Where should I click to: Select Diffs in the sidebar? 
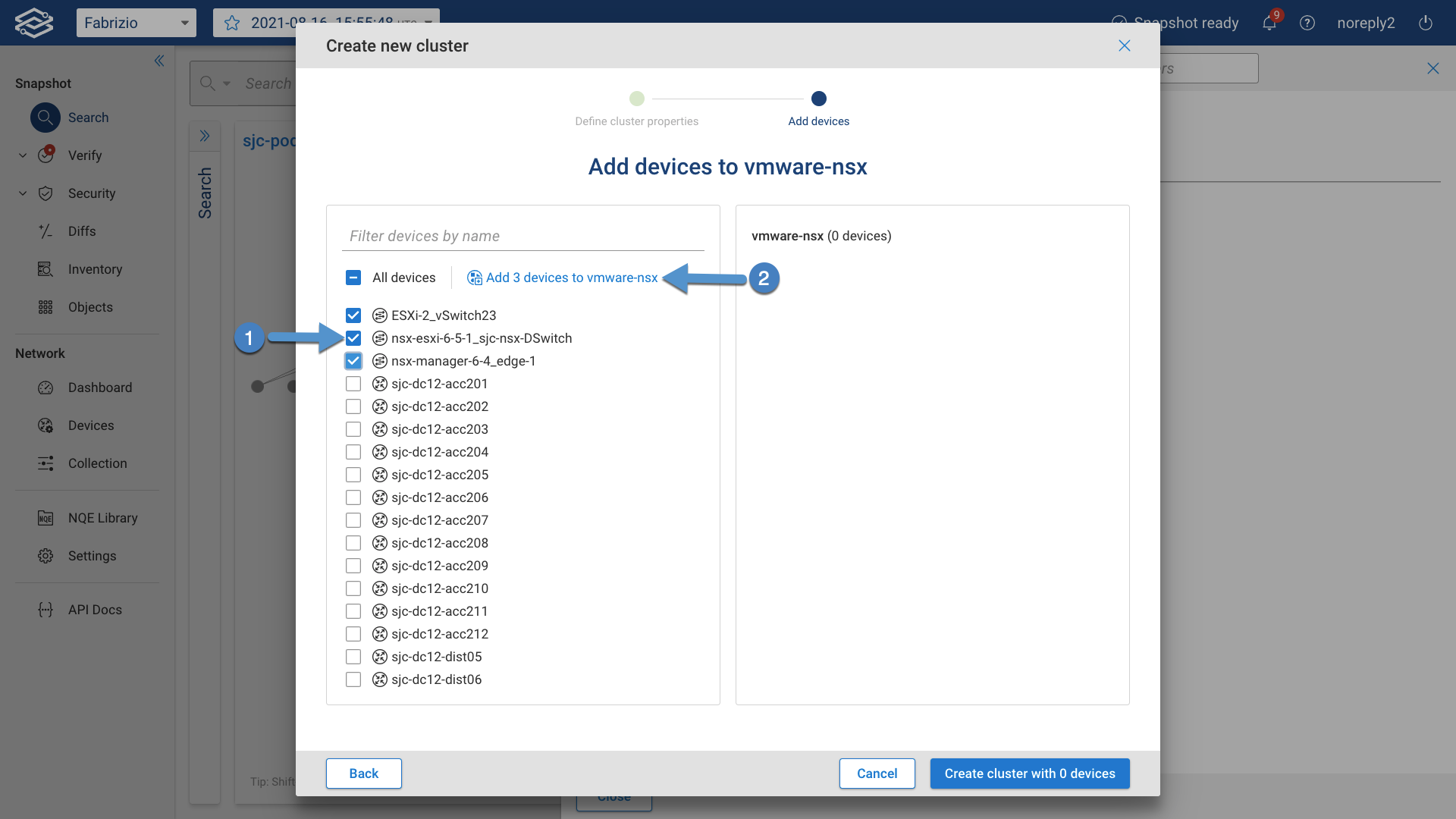pos(82,231)
